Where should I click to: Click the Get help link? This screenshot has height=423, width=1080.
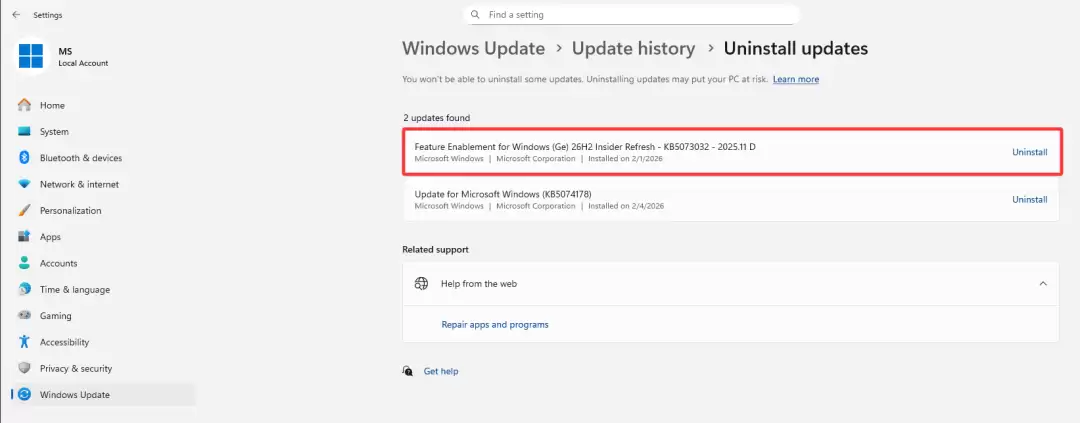pyautogui.click(x=441, y=371)
